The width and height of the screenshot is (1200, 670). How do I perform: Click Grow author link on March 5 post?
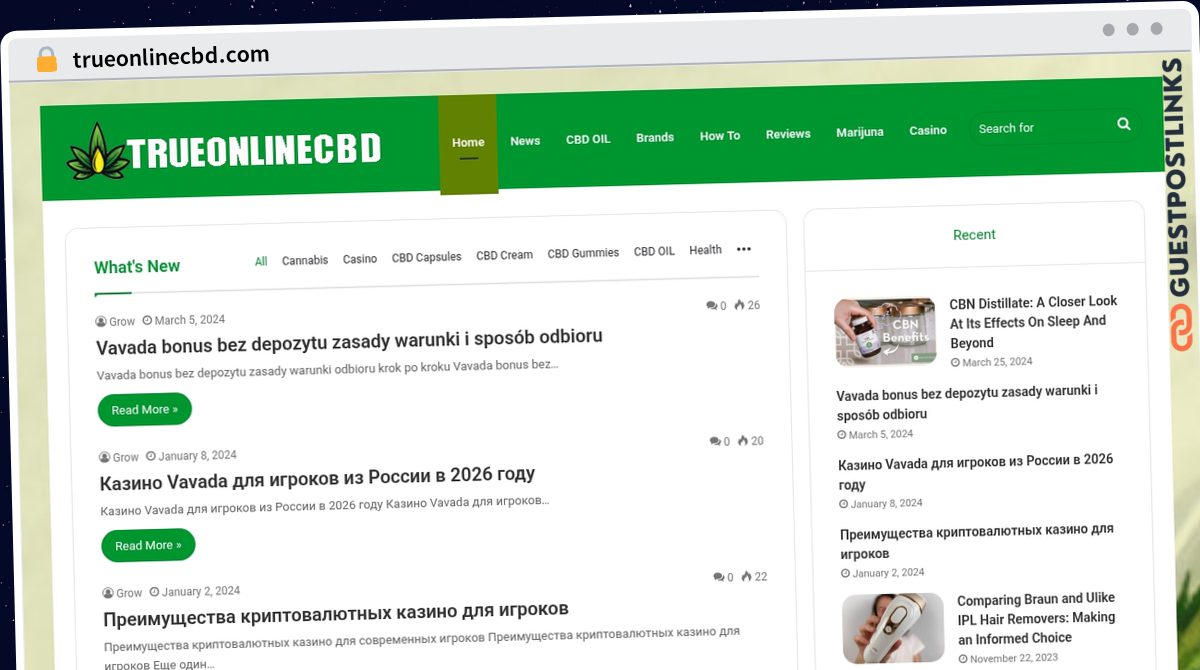122,322
